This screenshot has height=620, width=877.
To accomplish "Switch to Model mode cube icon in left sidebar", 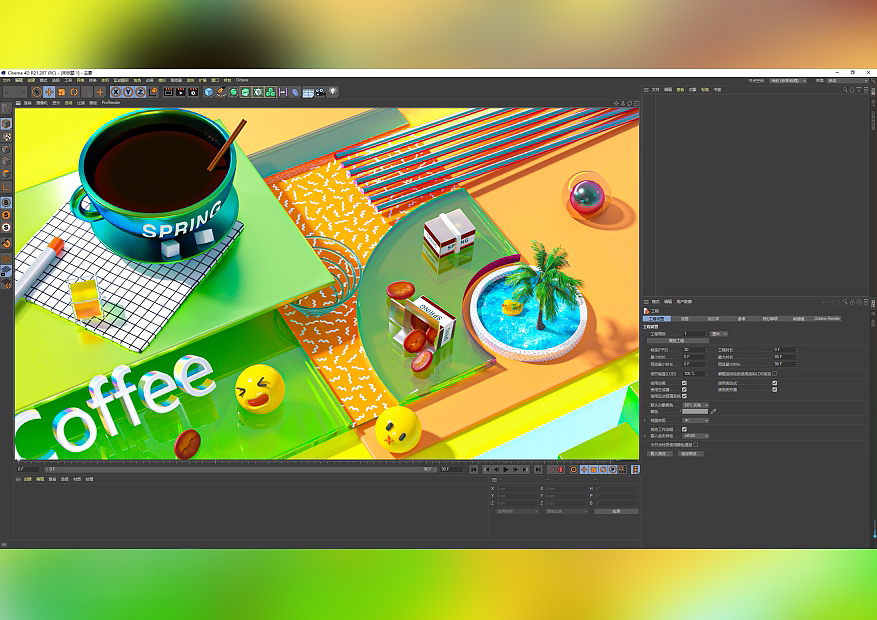I will pos(6,123).
